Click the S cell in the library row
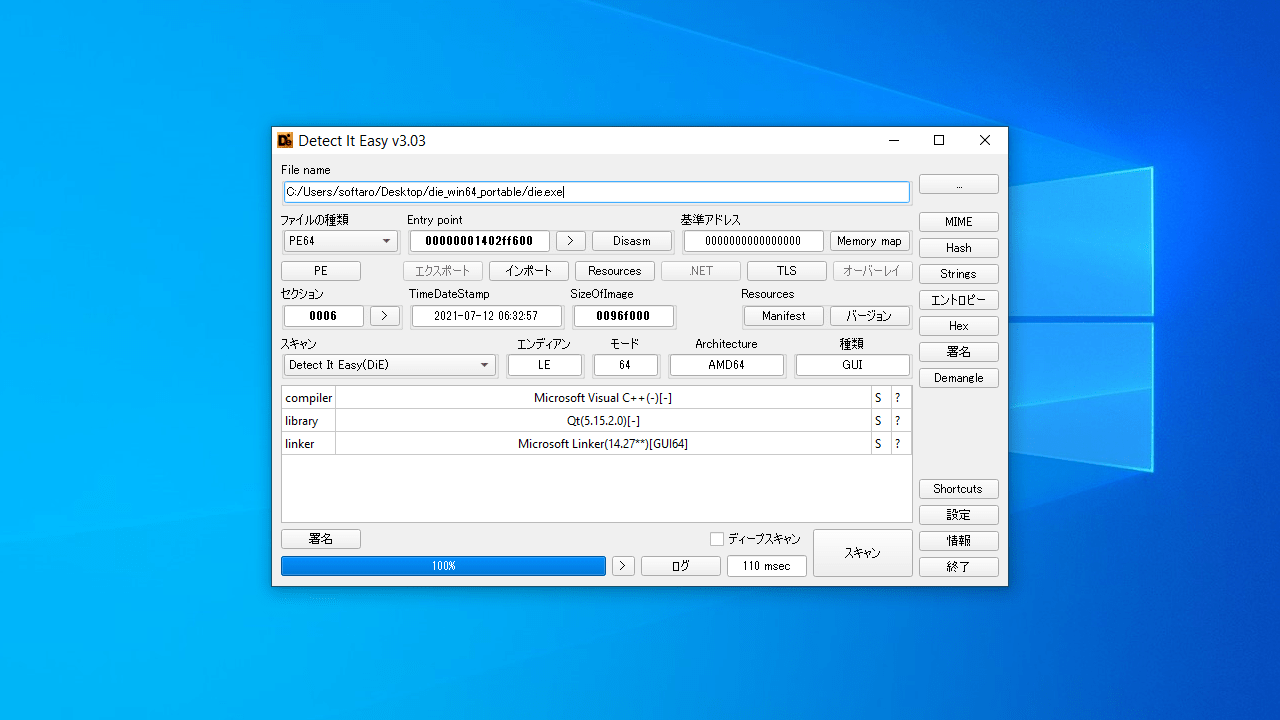 [881, 421]
